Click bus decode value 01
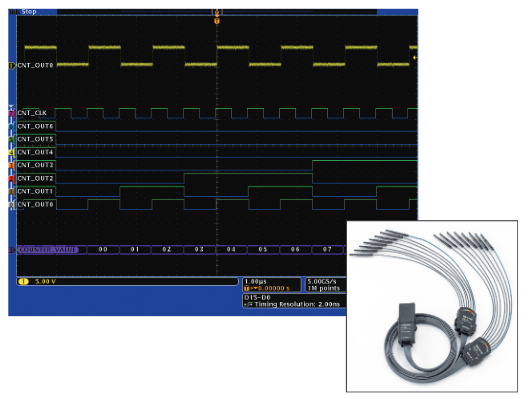 [135, 250]
